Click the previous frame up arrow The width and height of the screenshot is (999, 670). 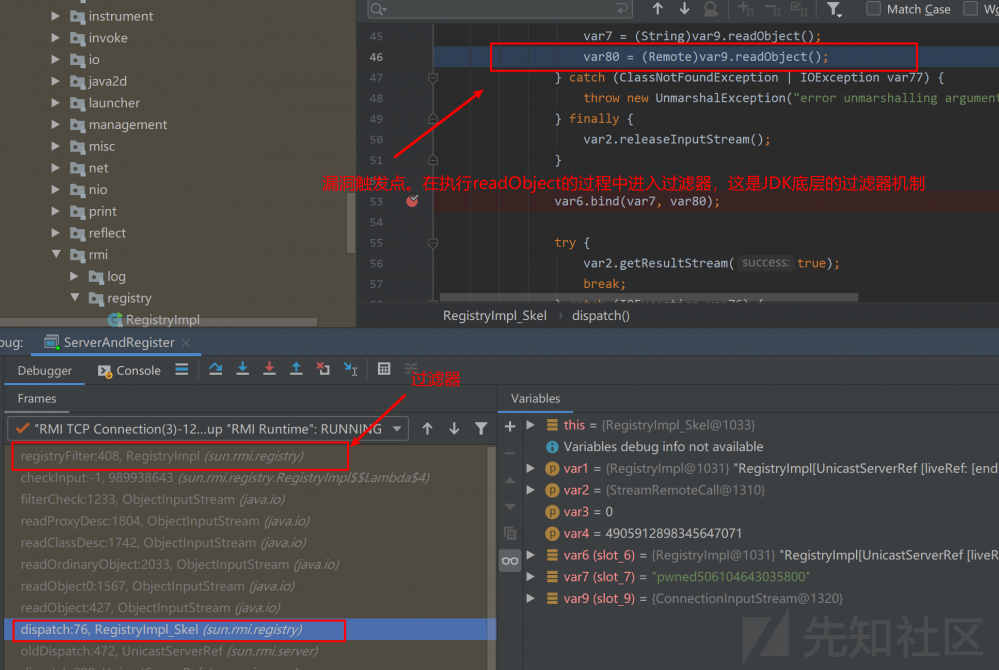428,429
